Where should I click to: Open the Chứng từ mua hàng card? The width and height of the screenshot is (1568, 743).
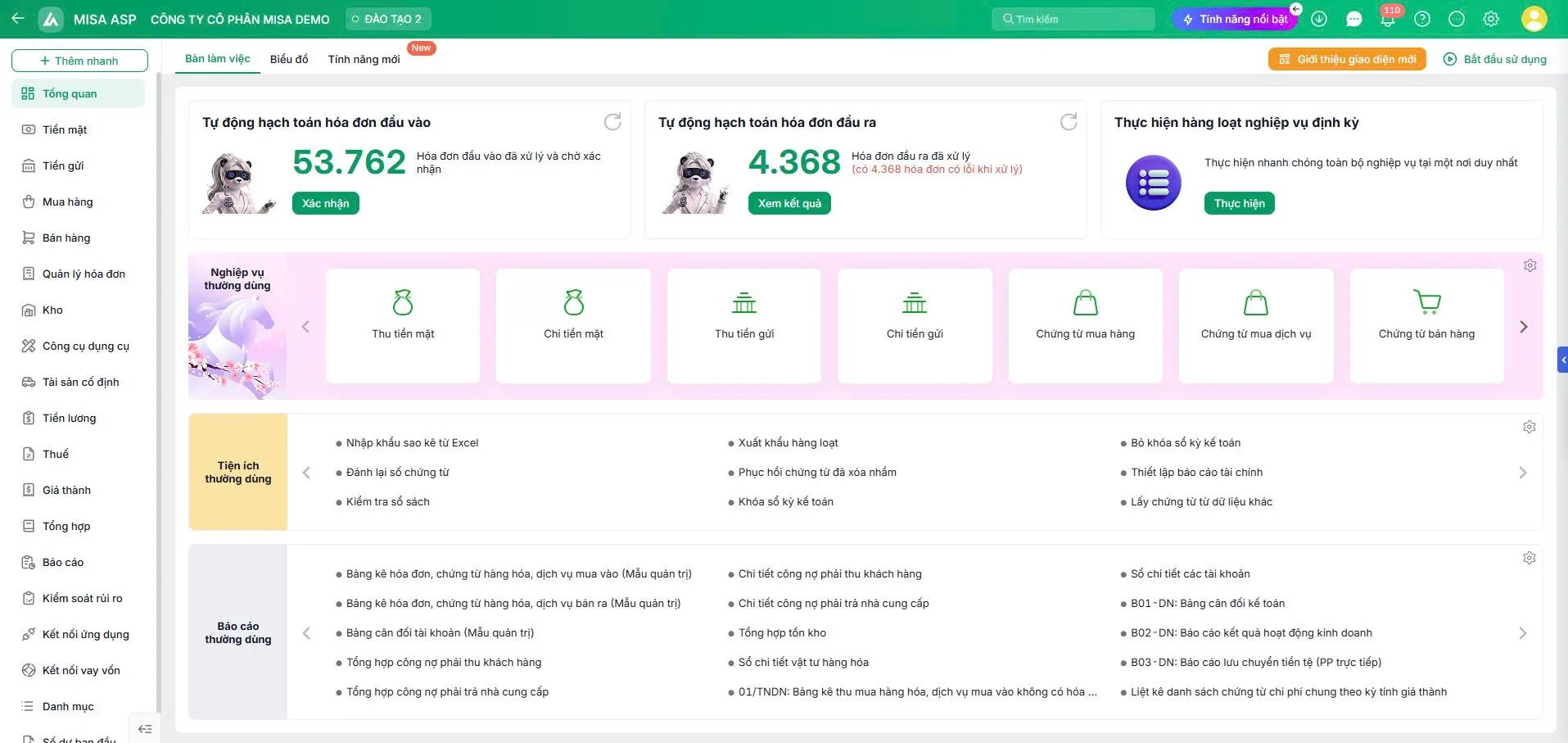(1085, 325)
